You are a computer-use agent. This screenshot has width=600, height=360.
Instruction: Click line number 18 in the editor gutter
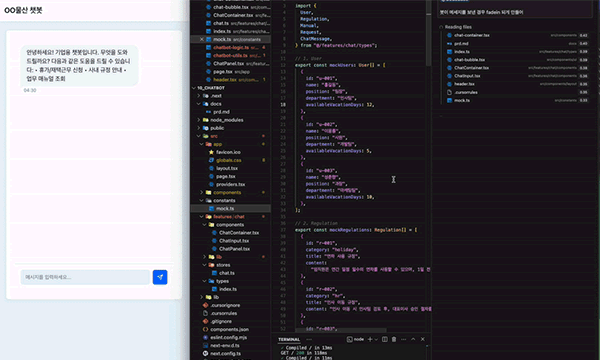(x=283, y=104)
